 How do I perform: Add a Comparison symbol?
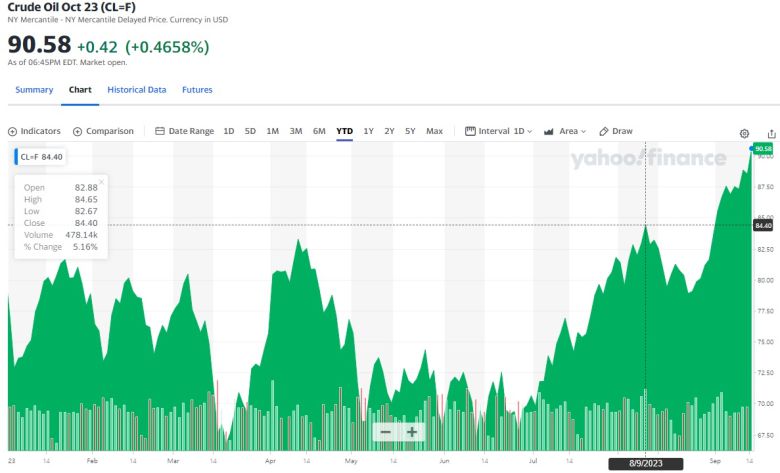coord(103,131)
